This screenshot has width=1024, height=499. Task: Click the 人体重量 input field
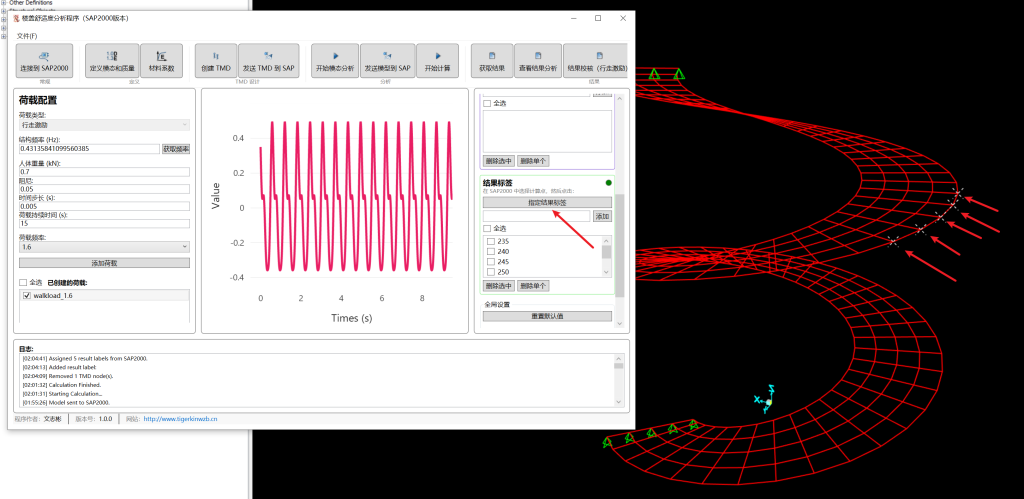click(104, 172)
